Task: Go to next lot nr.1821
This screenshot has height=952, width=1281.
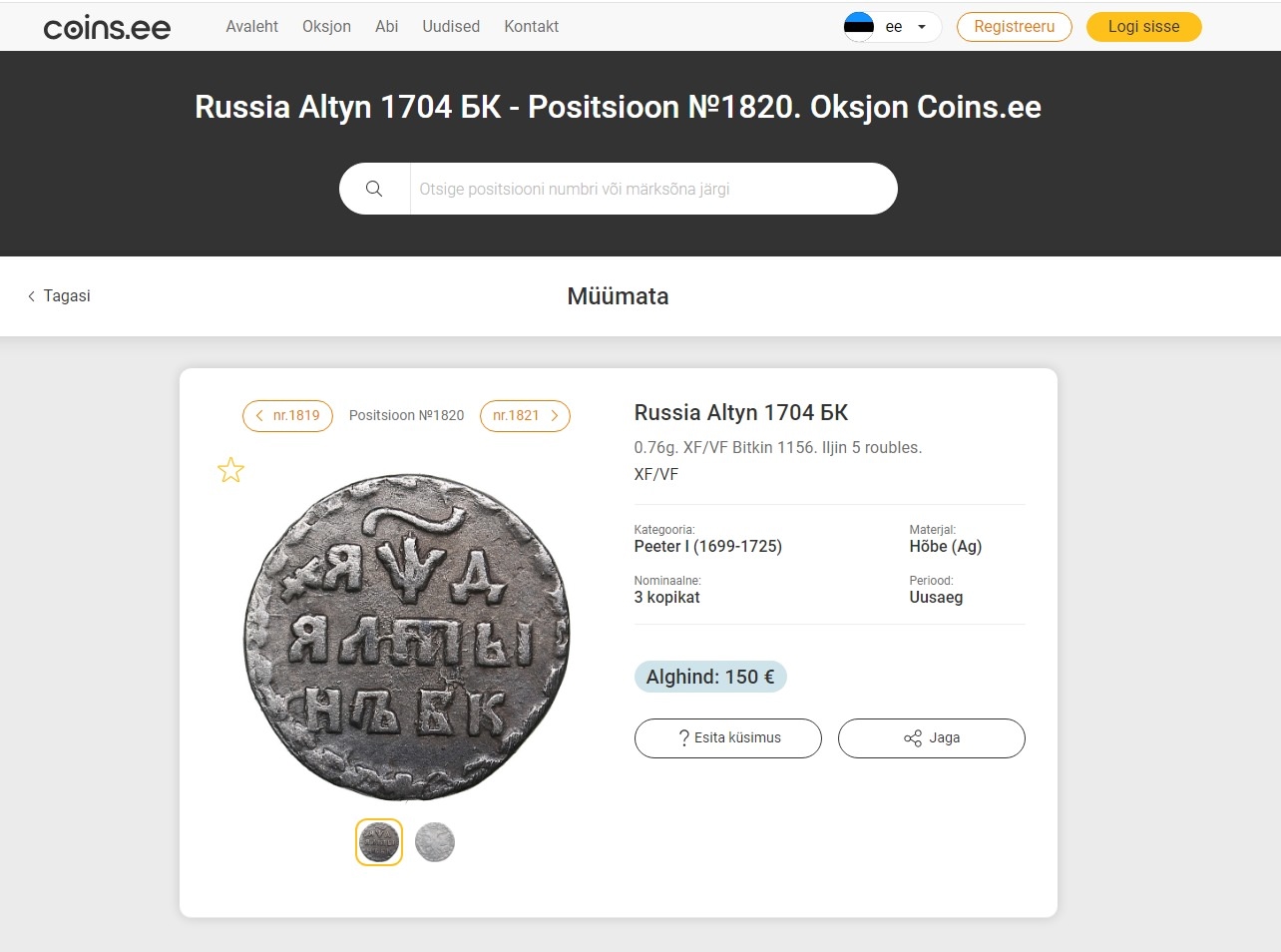Action: [525, 416]
